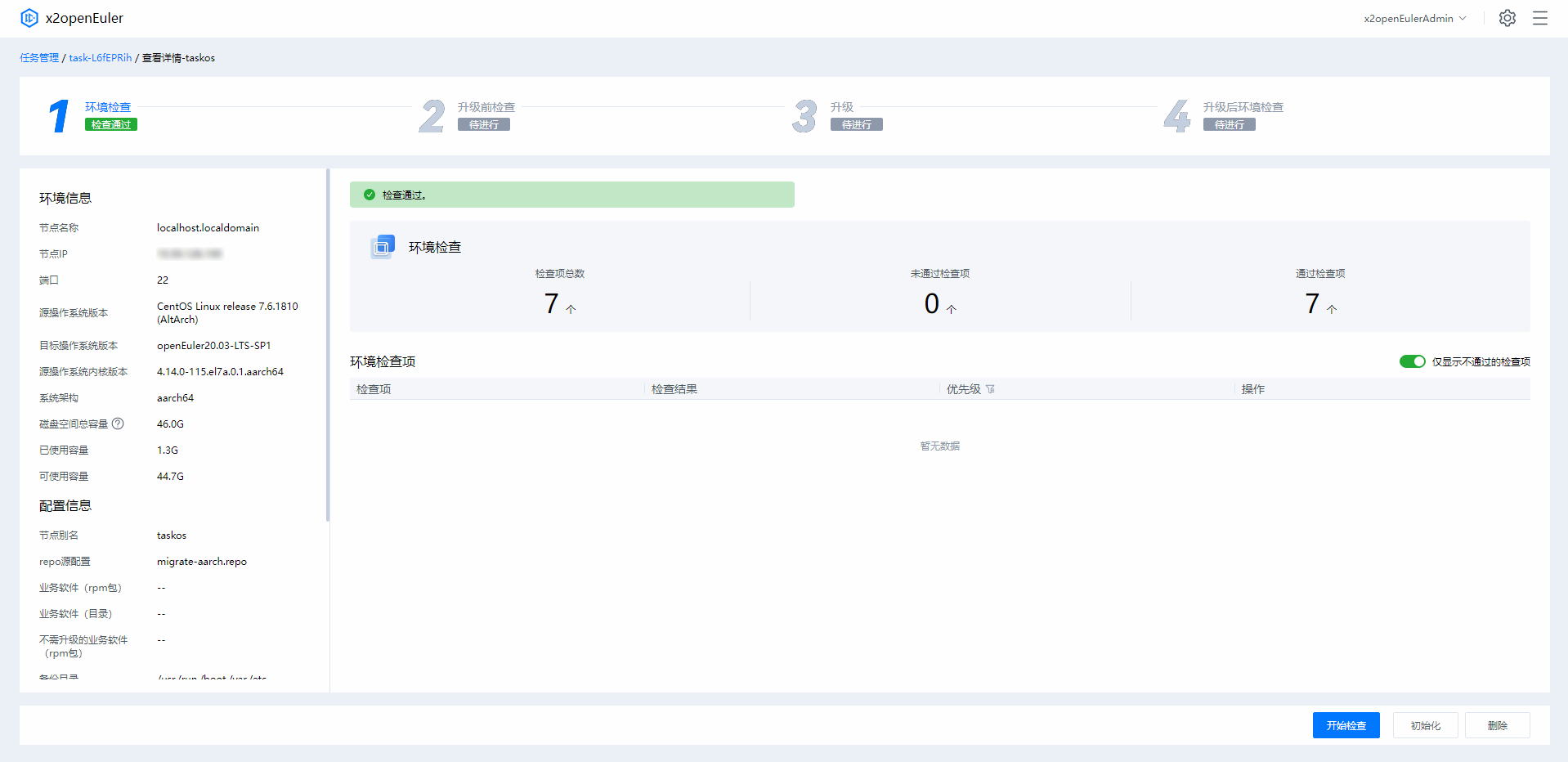Click the 开始检查 start check button
Image resolution: width=1568 pixels, height=762 pixels.
pos(1346,725)
